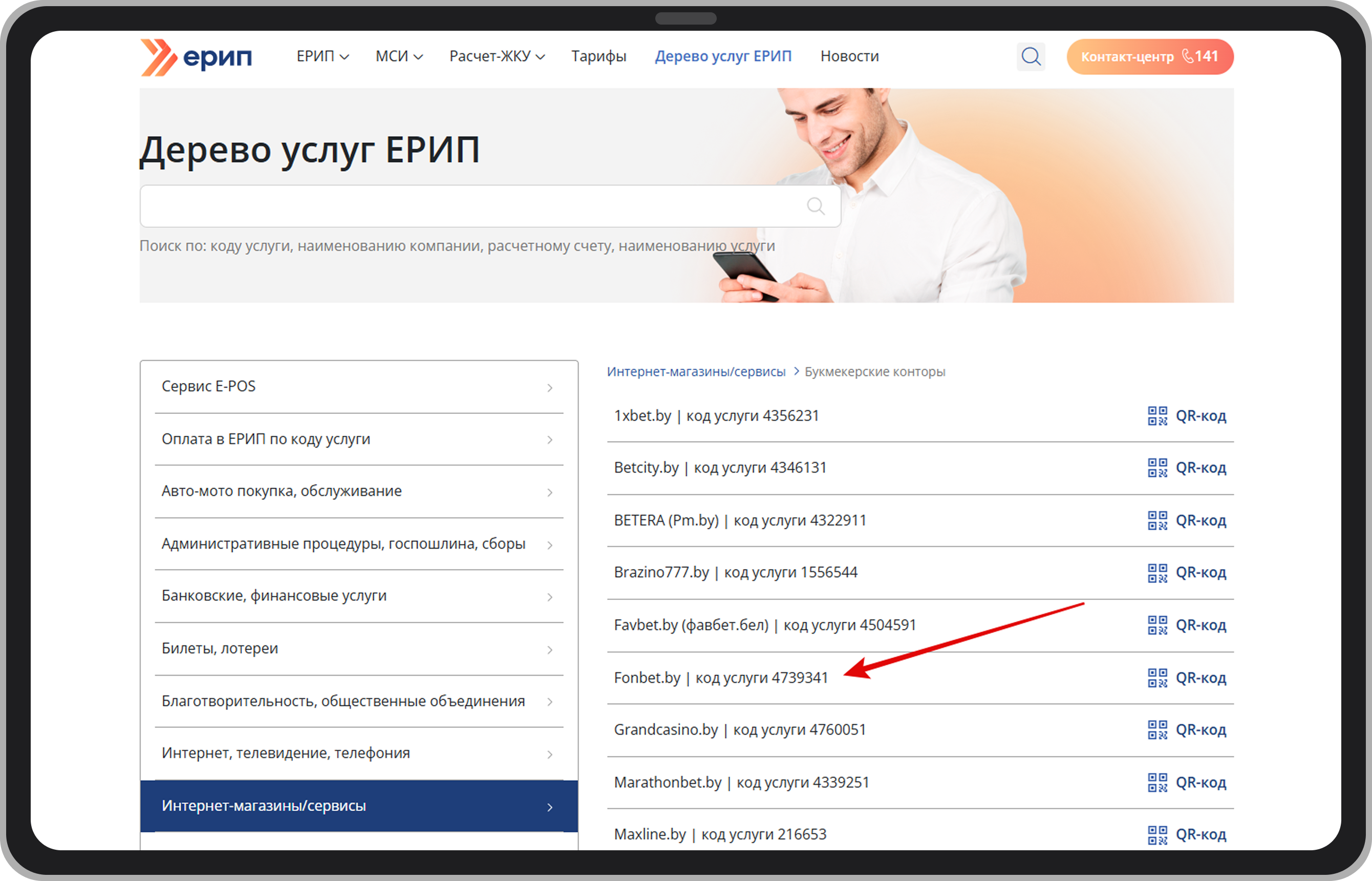Expand Сервис E-POS category
Screen dimensions: 1372x881
[358, 387]
